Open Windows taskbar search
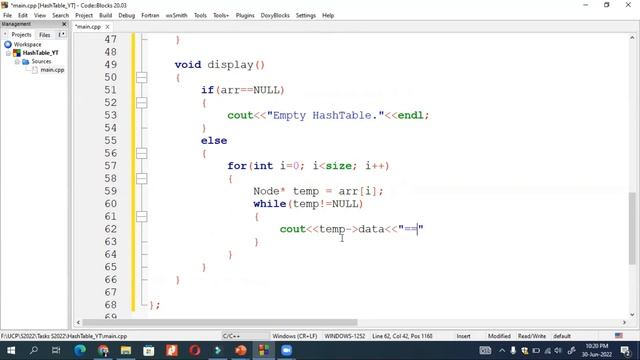Viewport: 640px width, 360px height. [34, 350]
